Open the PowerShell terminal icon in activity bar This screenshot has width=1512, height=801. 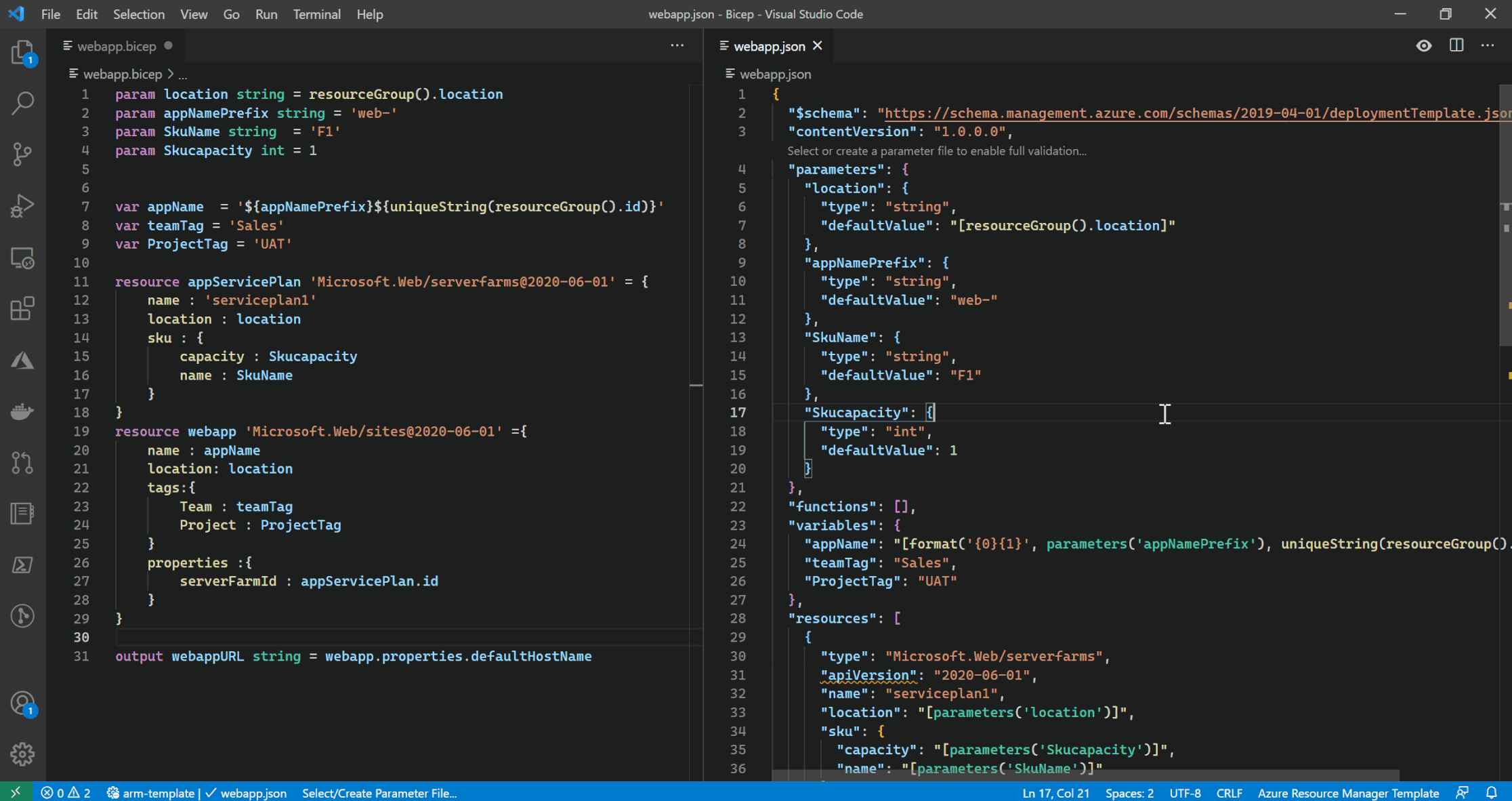pos(22,564)
